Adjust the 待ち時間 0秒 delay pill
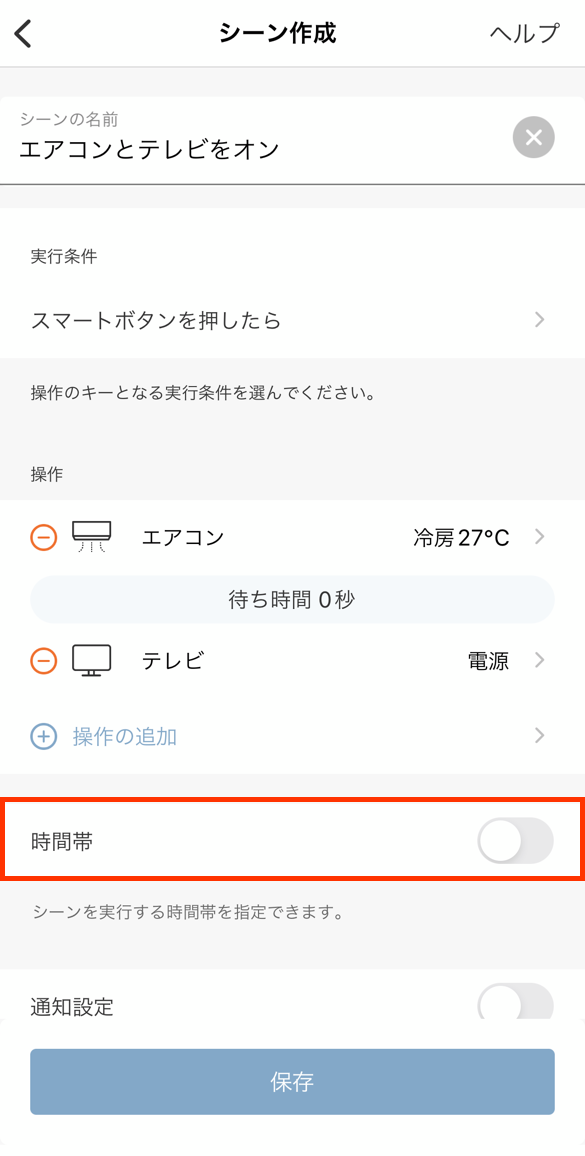Image resolution: width=585 pixels, height=1156 pixels. tap(292, 599)
